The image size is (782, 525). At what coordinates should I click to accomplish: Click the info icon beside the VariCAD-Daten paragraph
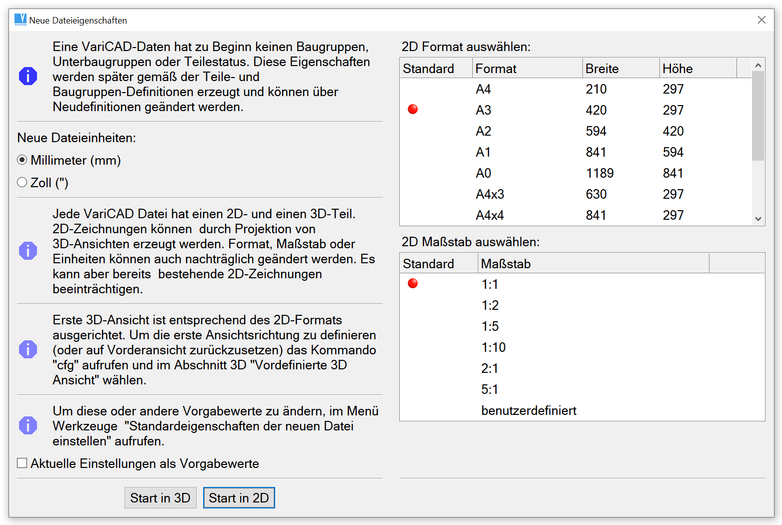tap(28, 76)
